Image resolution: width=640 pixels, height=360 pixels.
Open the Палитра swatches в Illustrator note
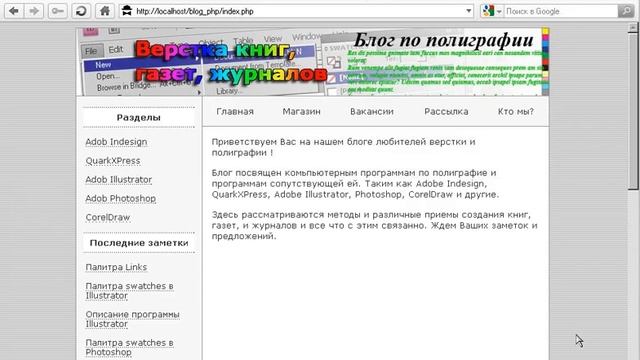click(129, 291)
